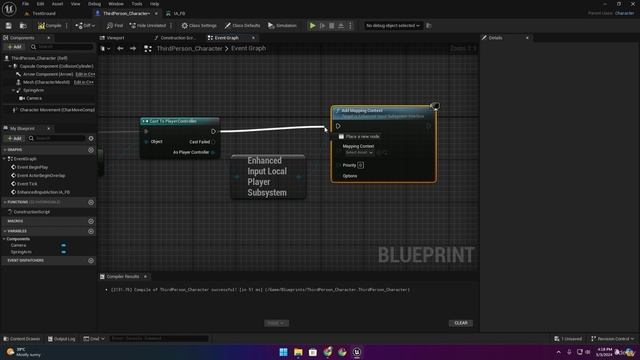
Task: Click Edit in C++ beside Arrow Component
Action: [x=85, y=74]
